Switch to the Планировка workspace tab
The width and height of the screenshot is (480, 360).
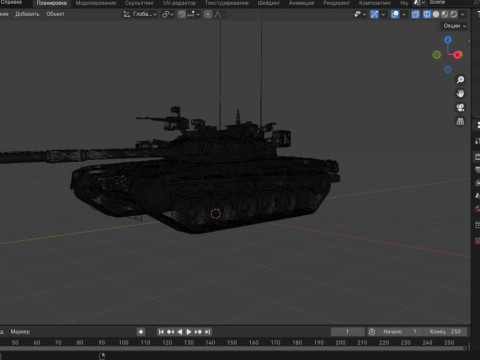51,3
